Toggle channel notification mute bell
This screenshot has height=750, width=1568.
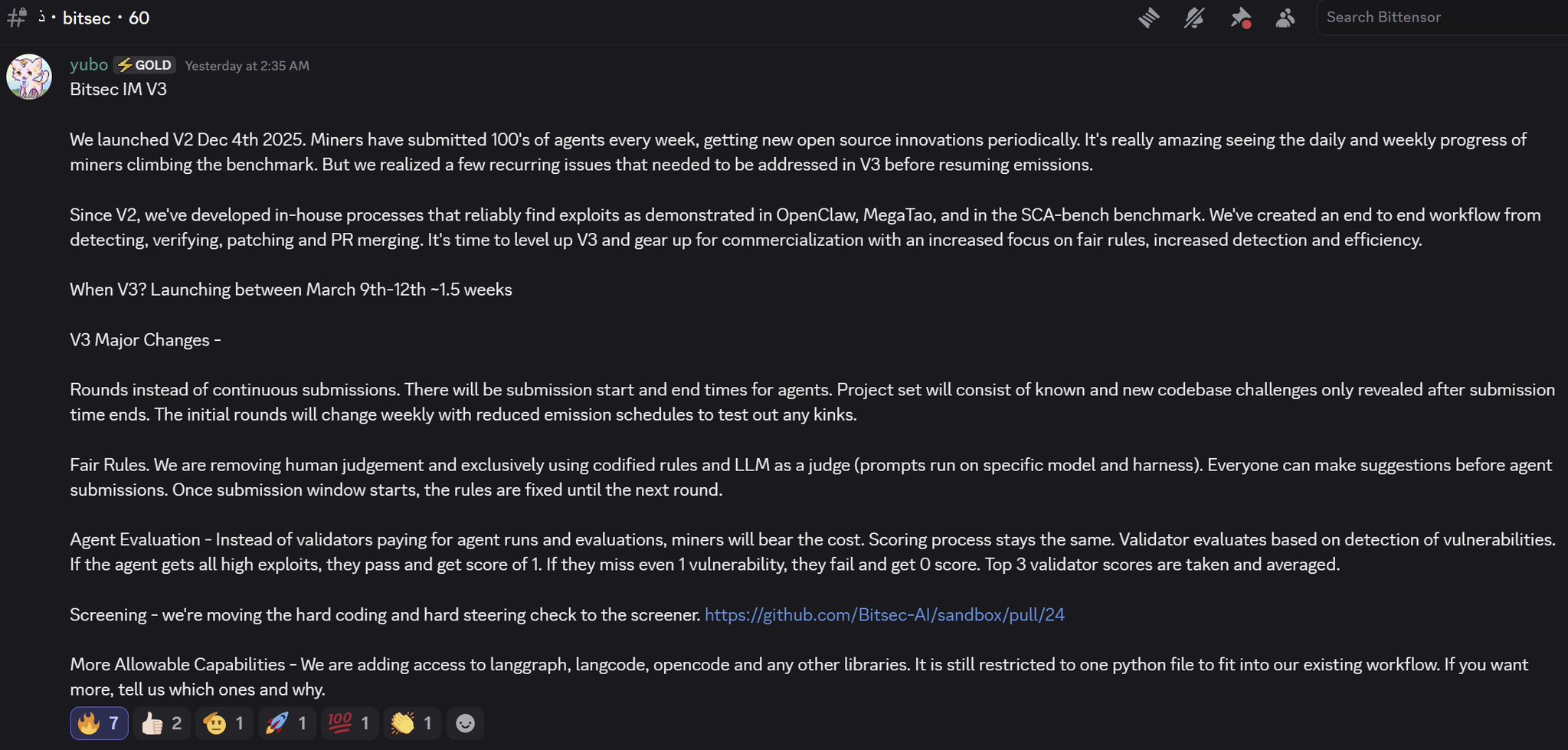(1194, 18)
